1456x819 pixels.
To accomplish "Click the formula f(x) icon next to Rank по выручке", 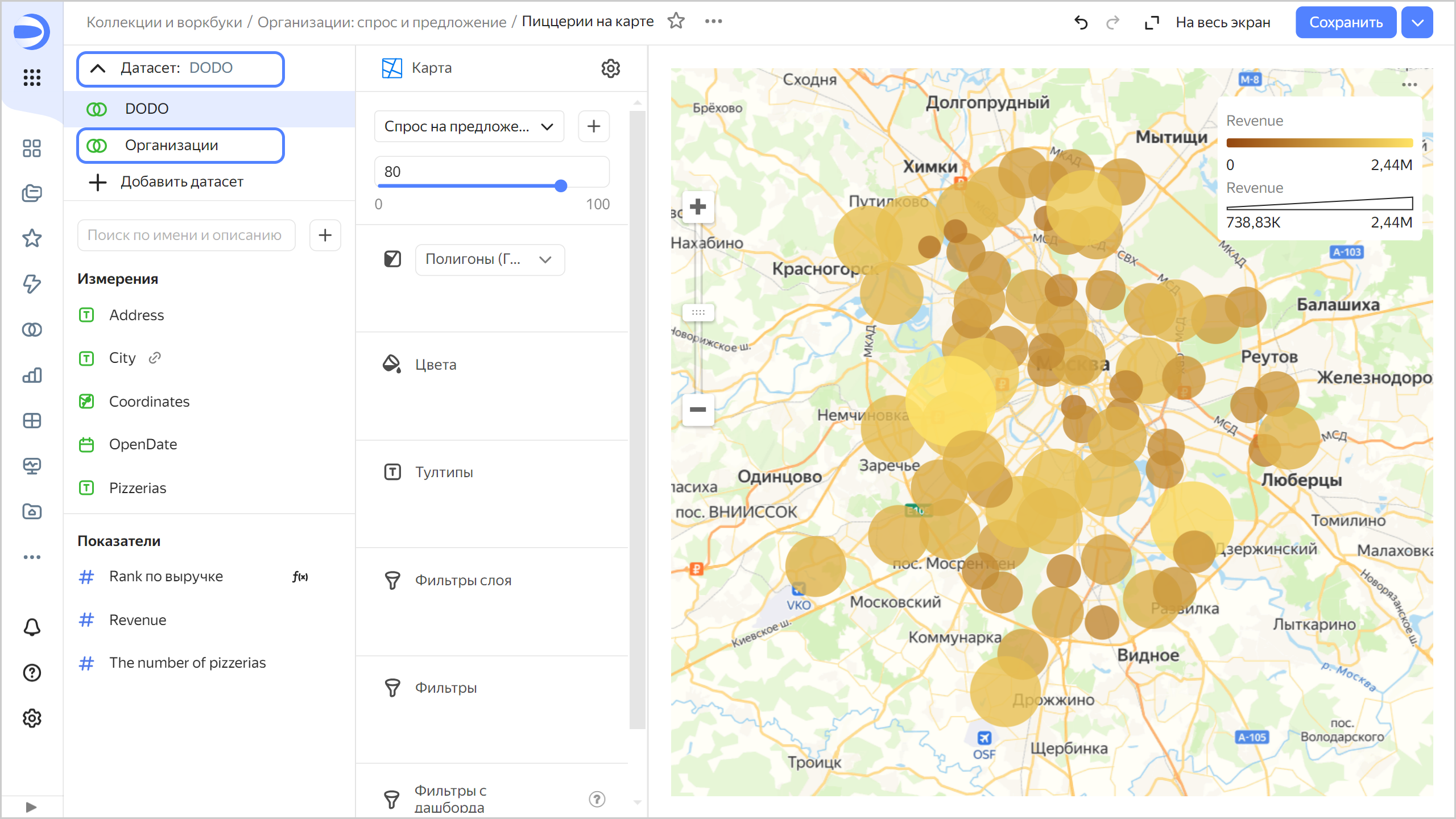I will [300, 576].
